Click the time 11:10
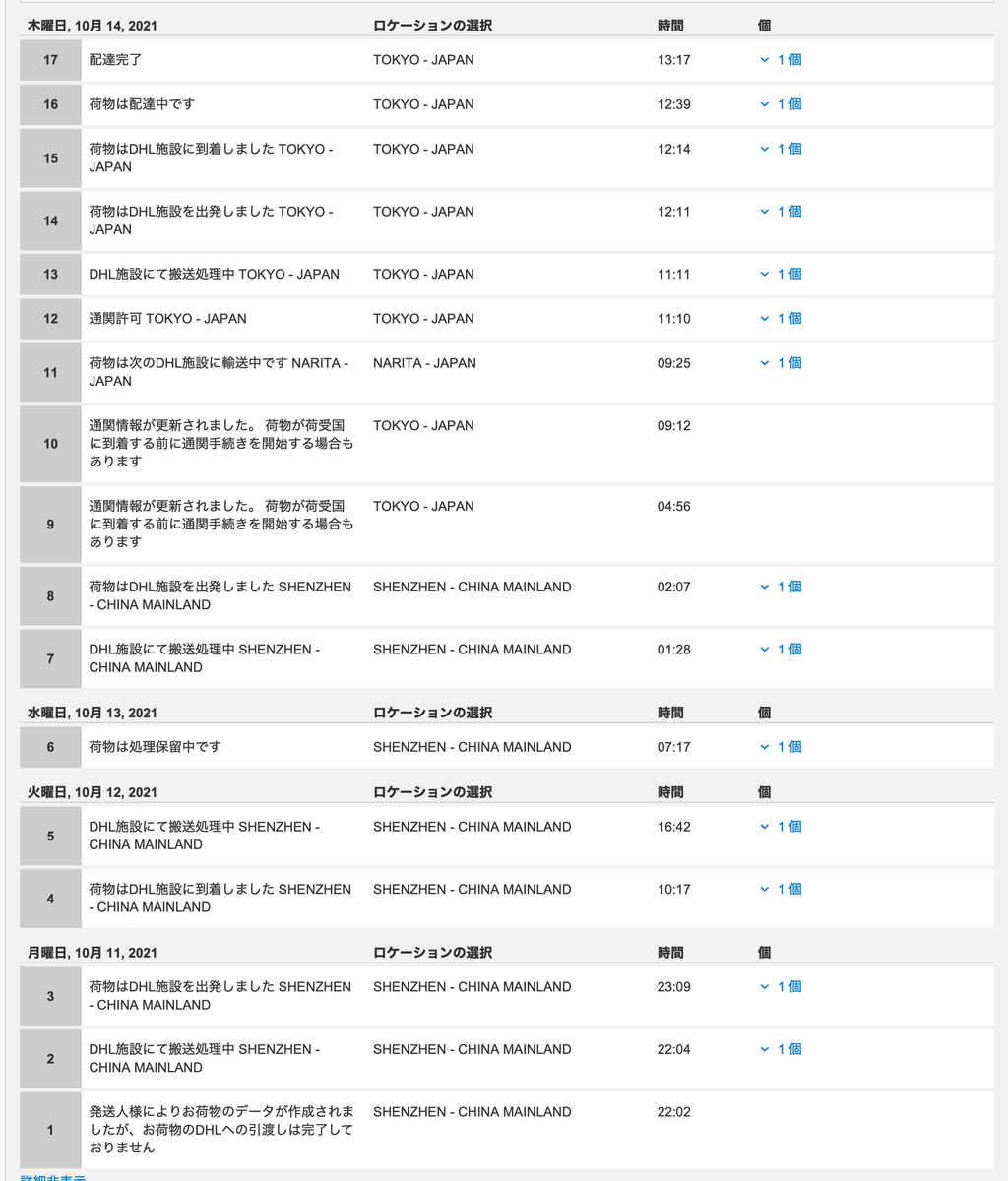The height and width of the screenshot is (1181, 1008). pos(674,319)
